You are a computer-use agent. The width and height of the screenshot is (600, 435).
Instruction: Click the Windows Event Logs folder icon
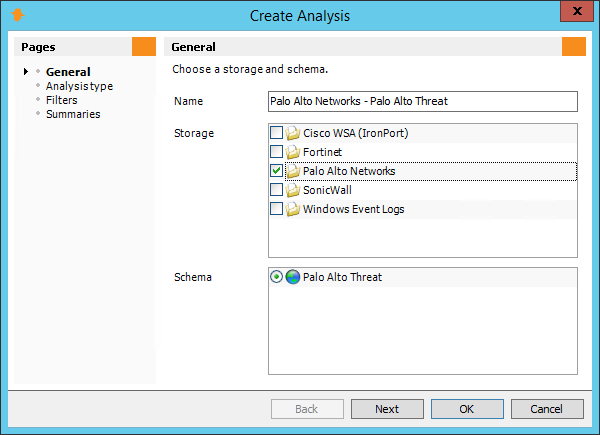point(293,209)
